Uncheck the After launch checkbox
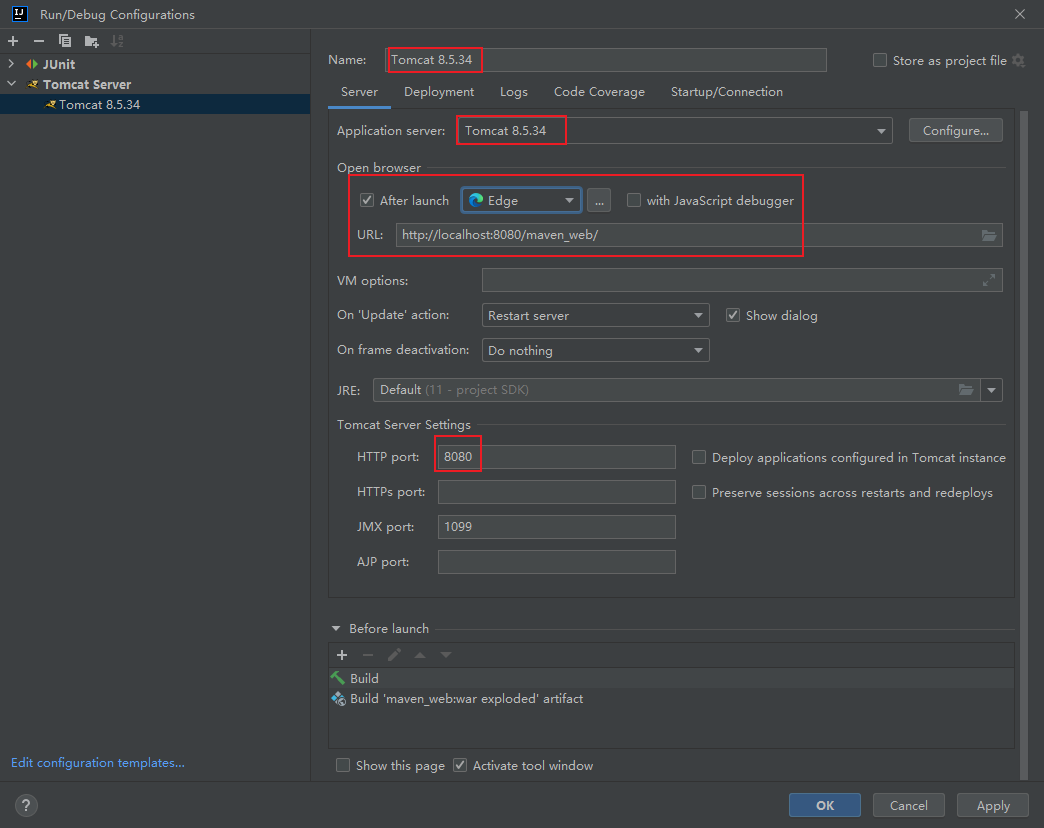Screen dimensions: 1044x828 (367, 201)
